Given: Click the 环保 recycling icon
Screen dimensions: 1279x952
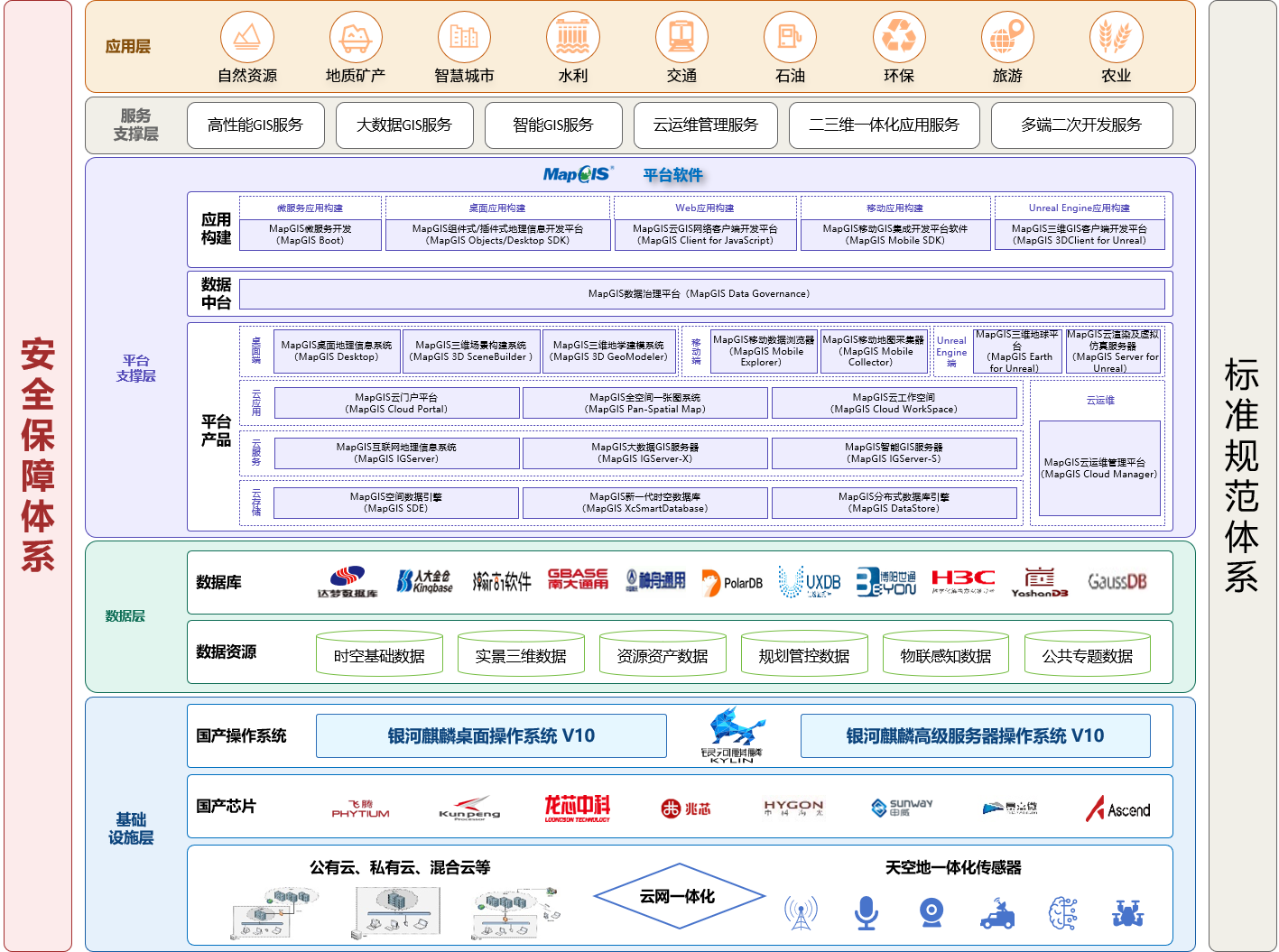Looking at the screenshot, I should coord(899,37).
